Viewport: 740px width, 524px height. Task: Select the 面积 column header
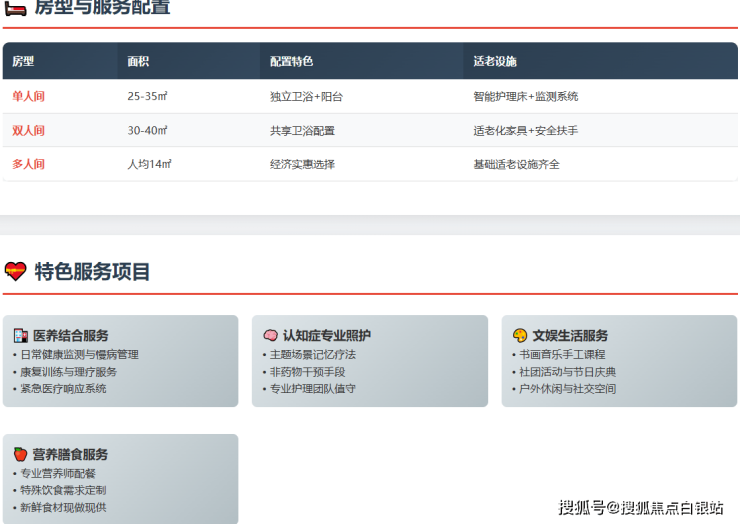pyautogui.click(x=138, y=61)
